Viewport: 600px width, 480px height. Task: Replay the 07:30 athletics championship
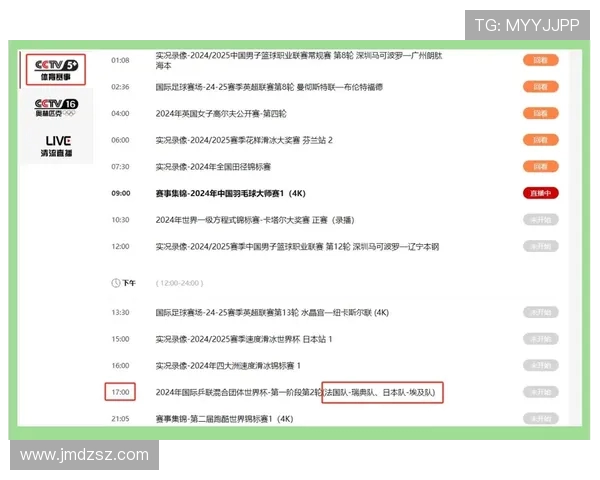[x=541, y=167]
